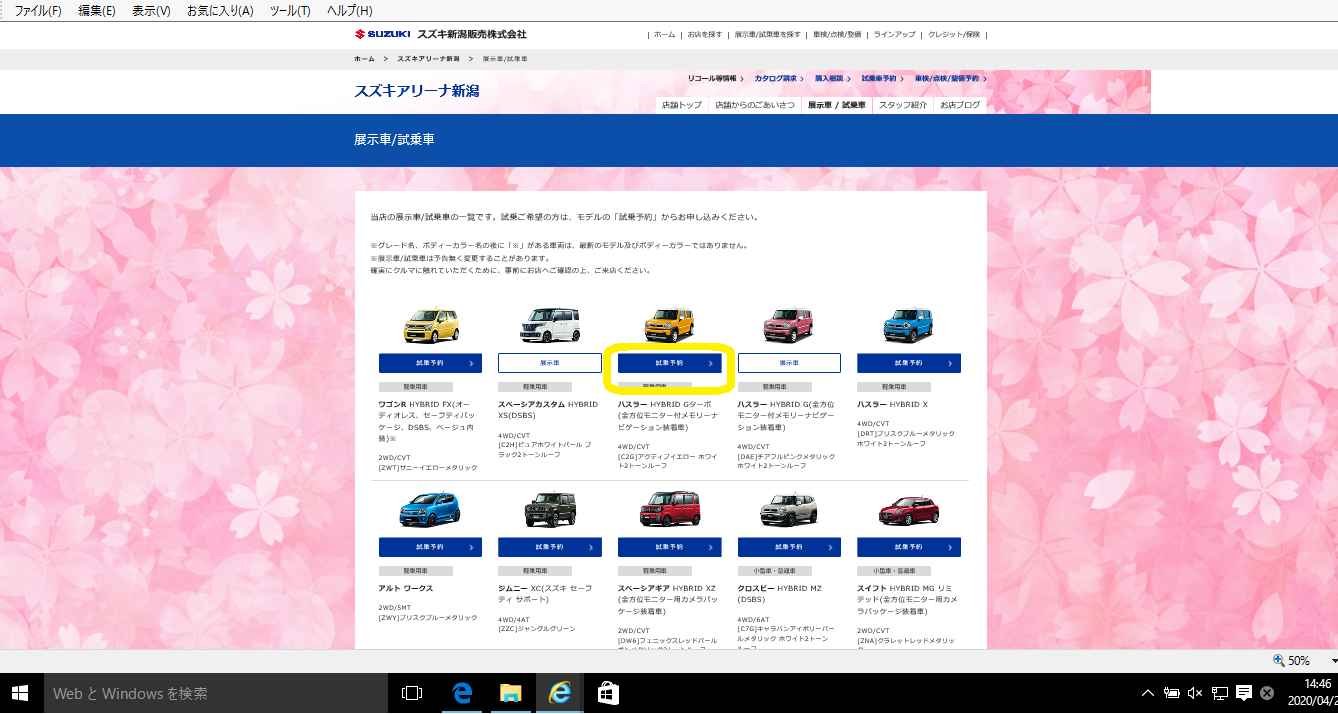
Task: Click the taskbar search box
Action: (x=215, y=692)
